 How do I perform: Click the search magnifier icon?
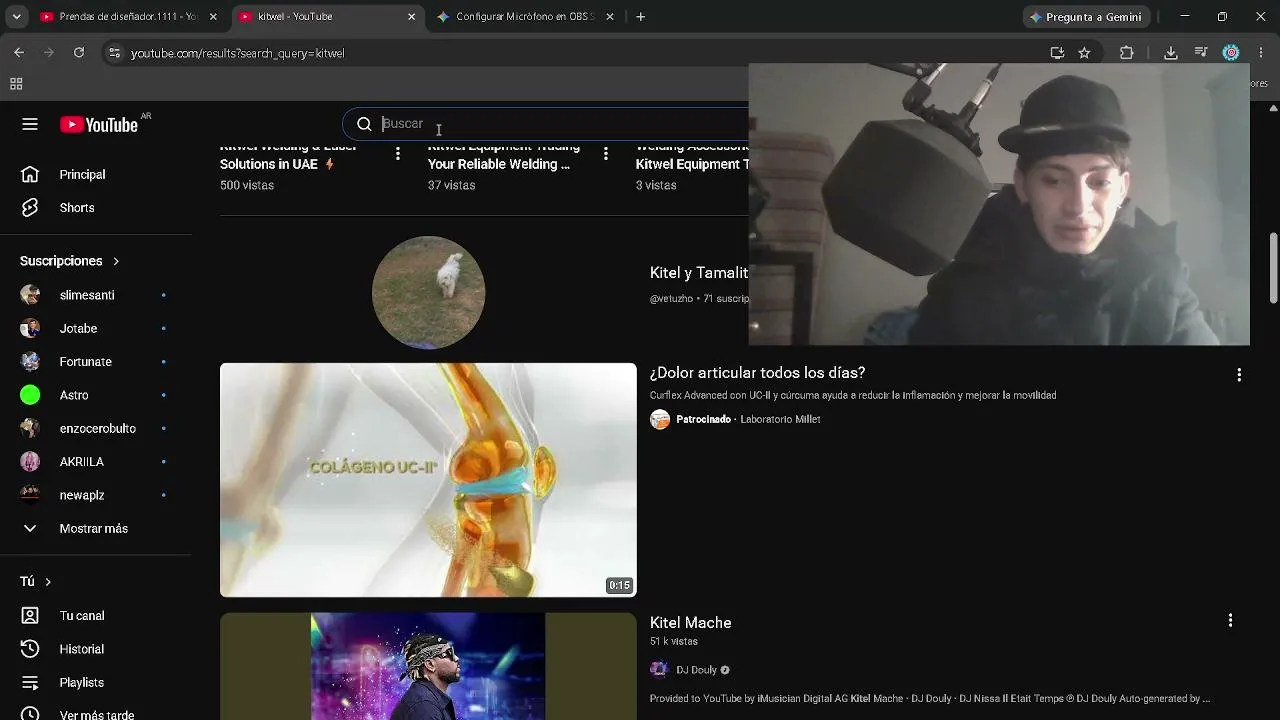[x=364, y=124]
